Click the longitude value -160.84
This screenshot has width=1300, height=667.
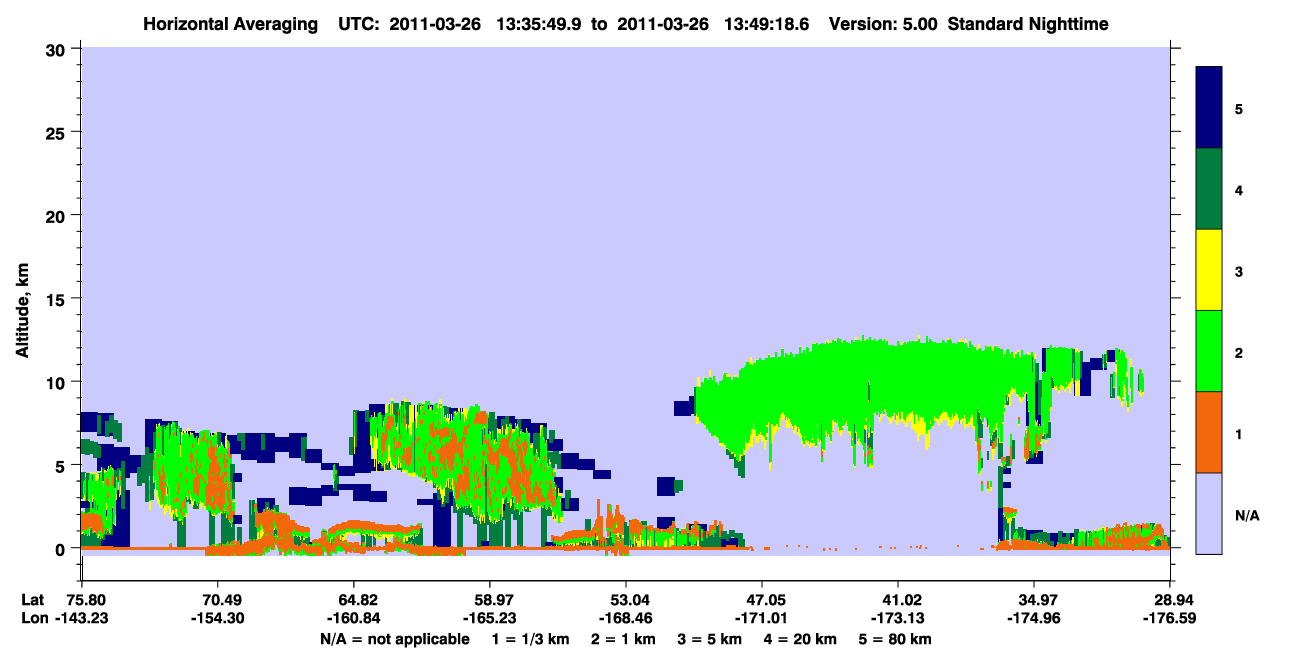pos(354,618)
